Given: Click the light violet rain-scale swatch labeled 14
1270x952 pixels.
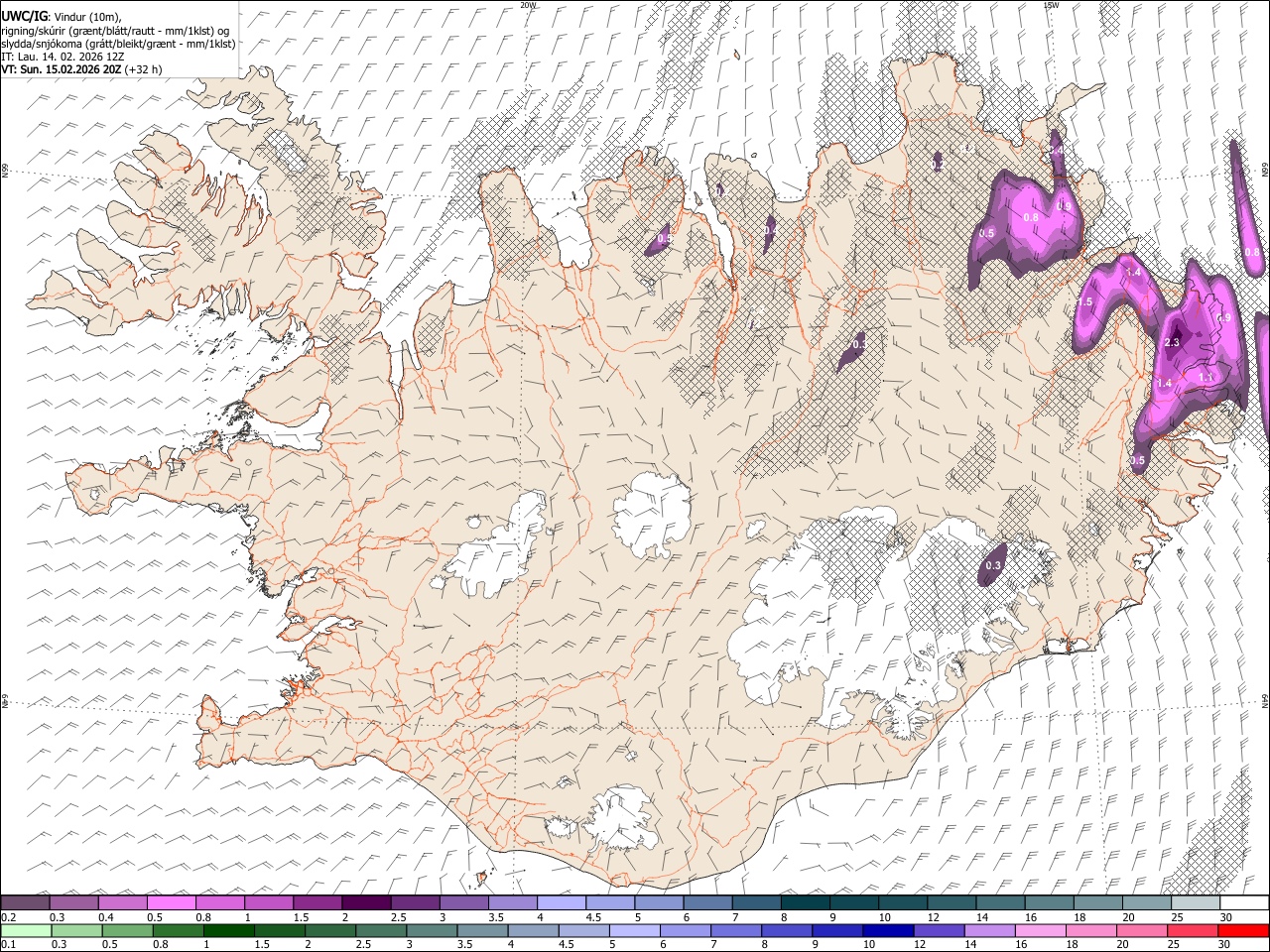Looking at the screenshot, I should tap(989, 930).
